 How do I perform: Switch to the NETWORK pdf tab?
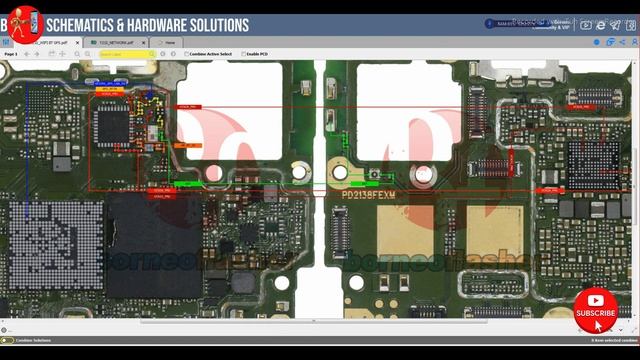pyautogui.click(x=116, y=42)
